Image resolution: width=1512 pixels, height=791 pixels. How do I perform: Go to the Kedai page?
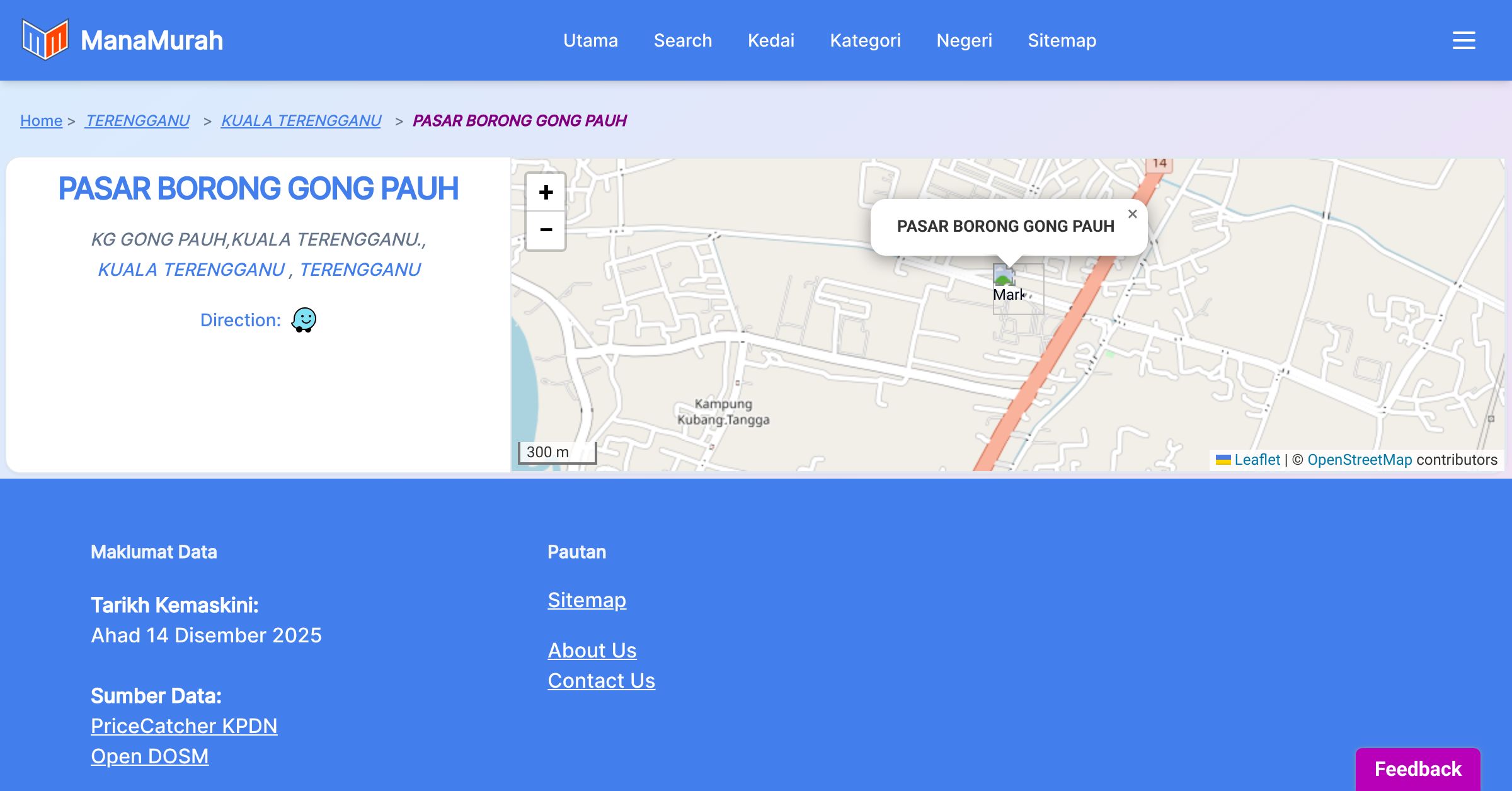tap(770, 40)
